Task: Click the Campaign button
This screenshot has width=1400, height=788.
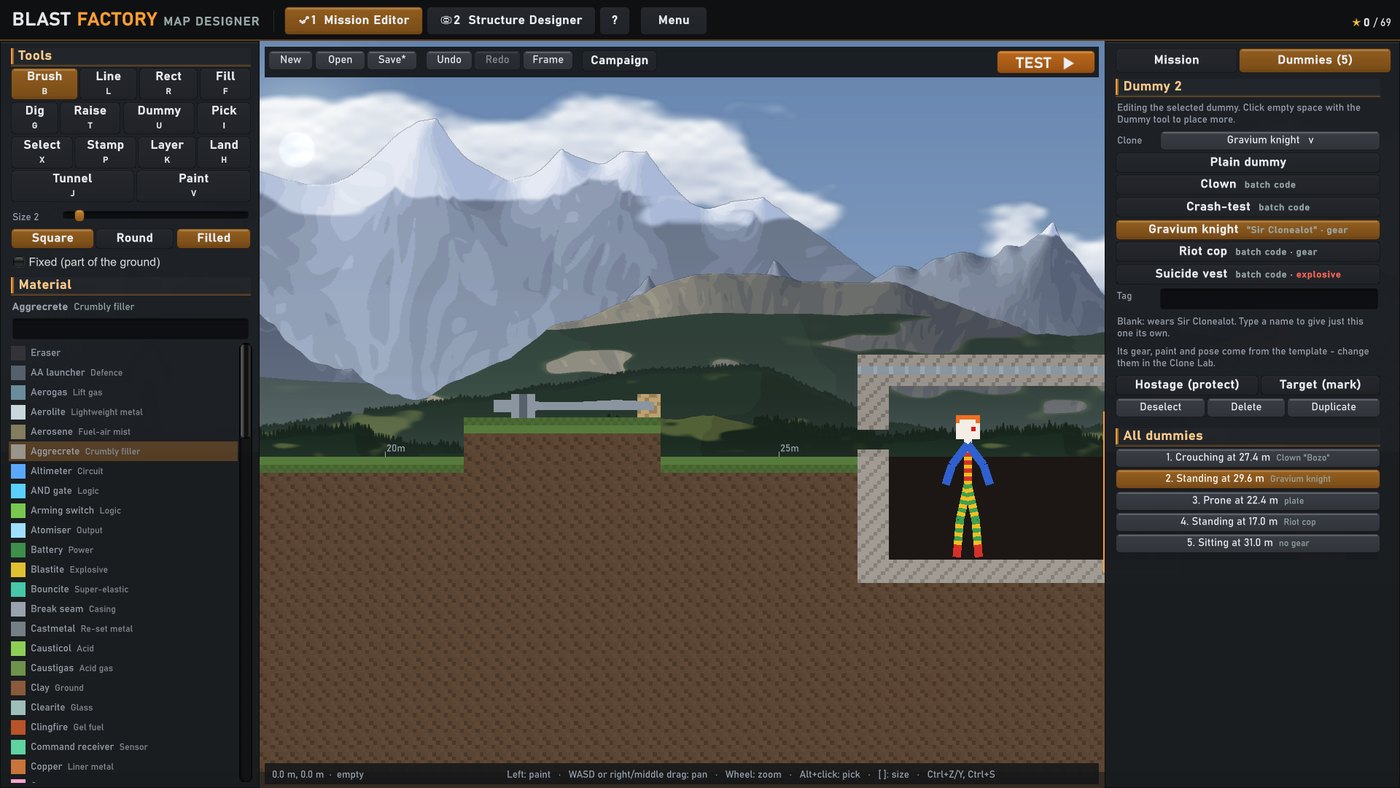Action: [620, 60]
